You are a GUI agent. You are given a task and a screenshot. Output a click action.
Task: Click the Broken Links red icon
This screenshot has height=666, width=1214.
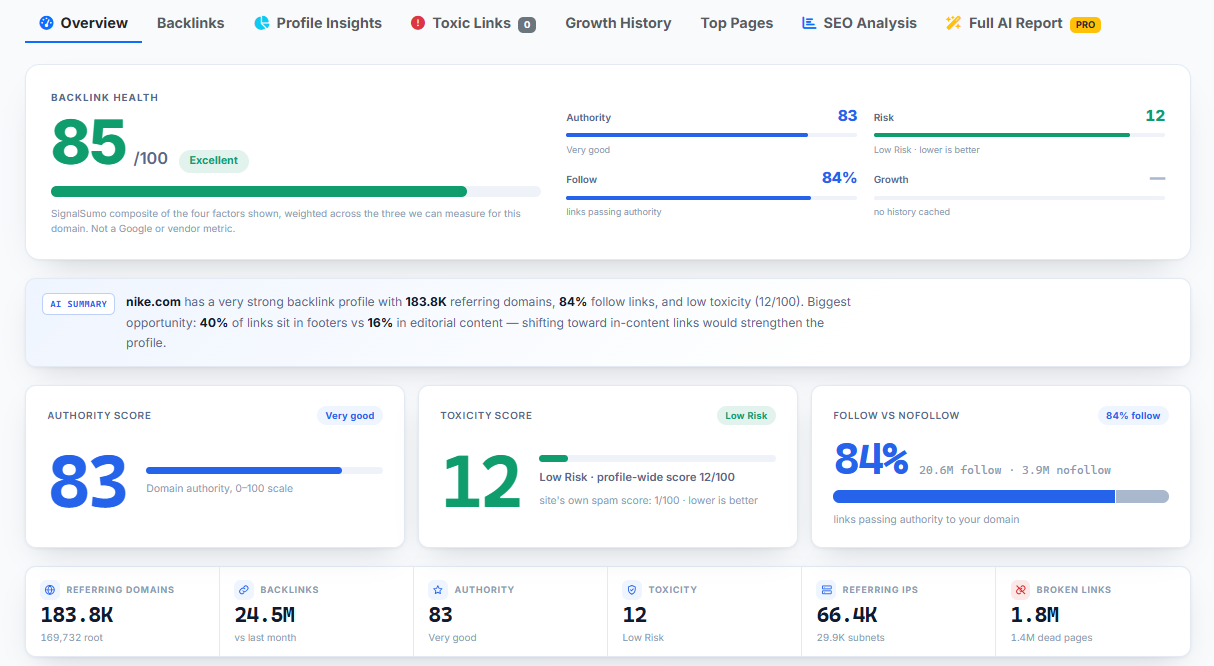1020,590
